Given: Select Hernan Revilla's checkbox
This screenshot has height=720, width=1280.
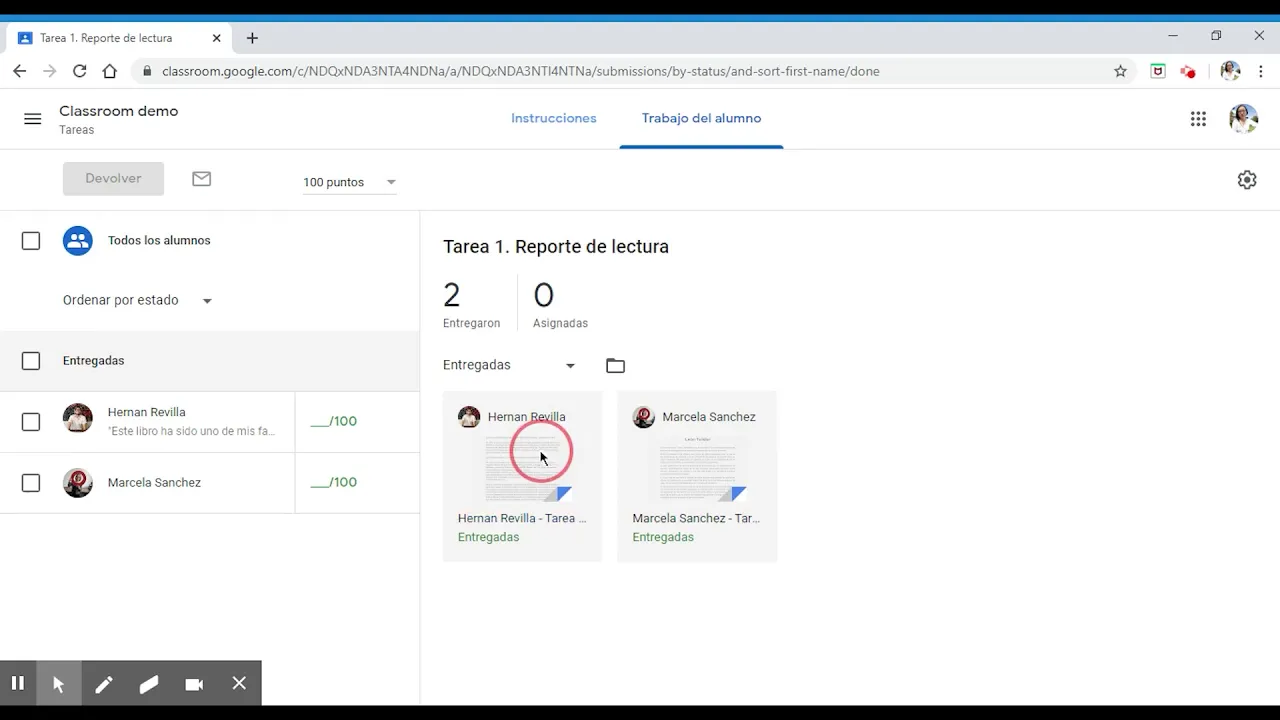Looking at the screenshot, I should click(x=31, y=422).
